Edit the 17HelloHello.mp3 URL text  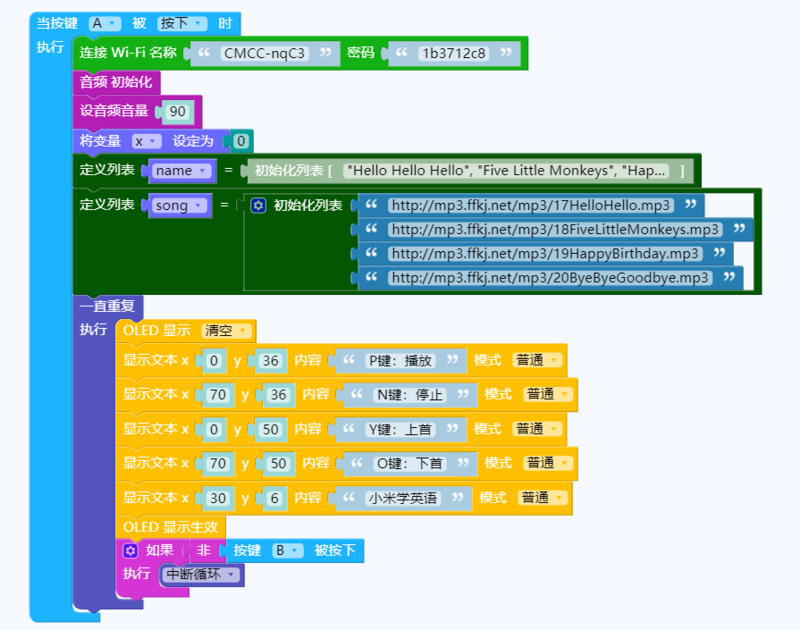click(x=530, y=205)
